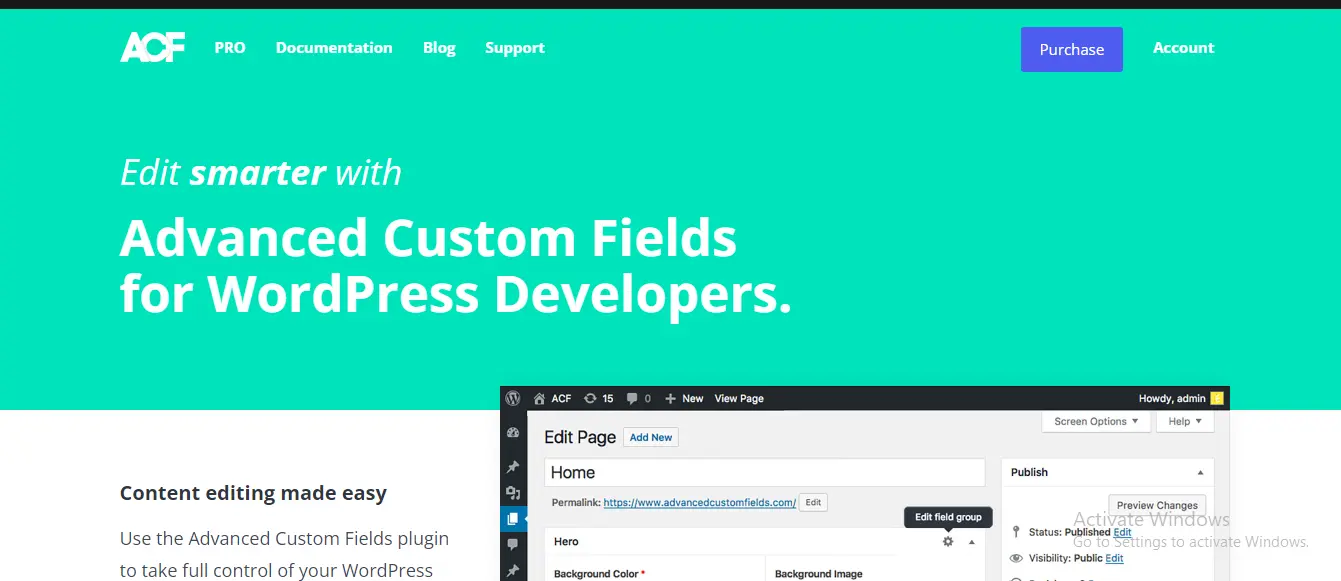Image resolution: width=1341 pixels, height=581 pixels.
Task: Click the eye icon next to Visibility
Action: tap(1016, 558)
